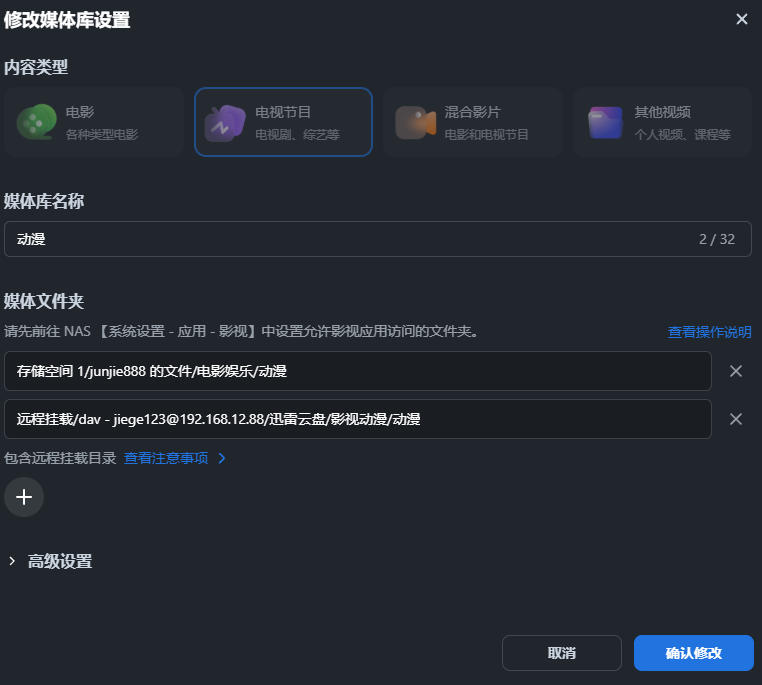
Task: Click the arrow next to 查看注意事项
Action: tap(222, 458)
